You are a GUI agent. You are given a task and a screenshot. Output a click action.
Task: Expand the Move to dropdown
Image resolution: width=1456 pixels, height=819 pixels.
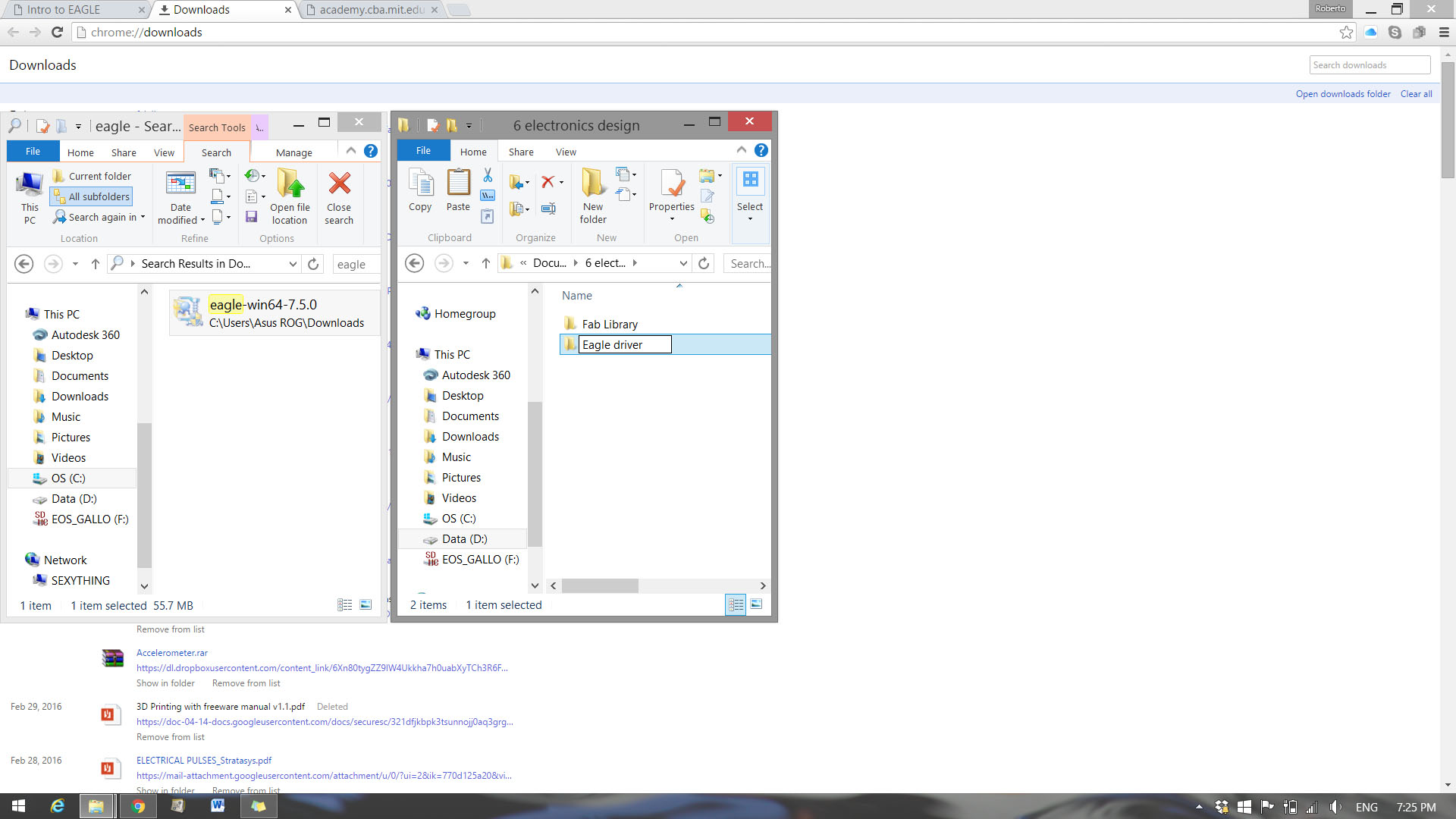[527, 182]
